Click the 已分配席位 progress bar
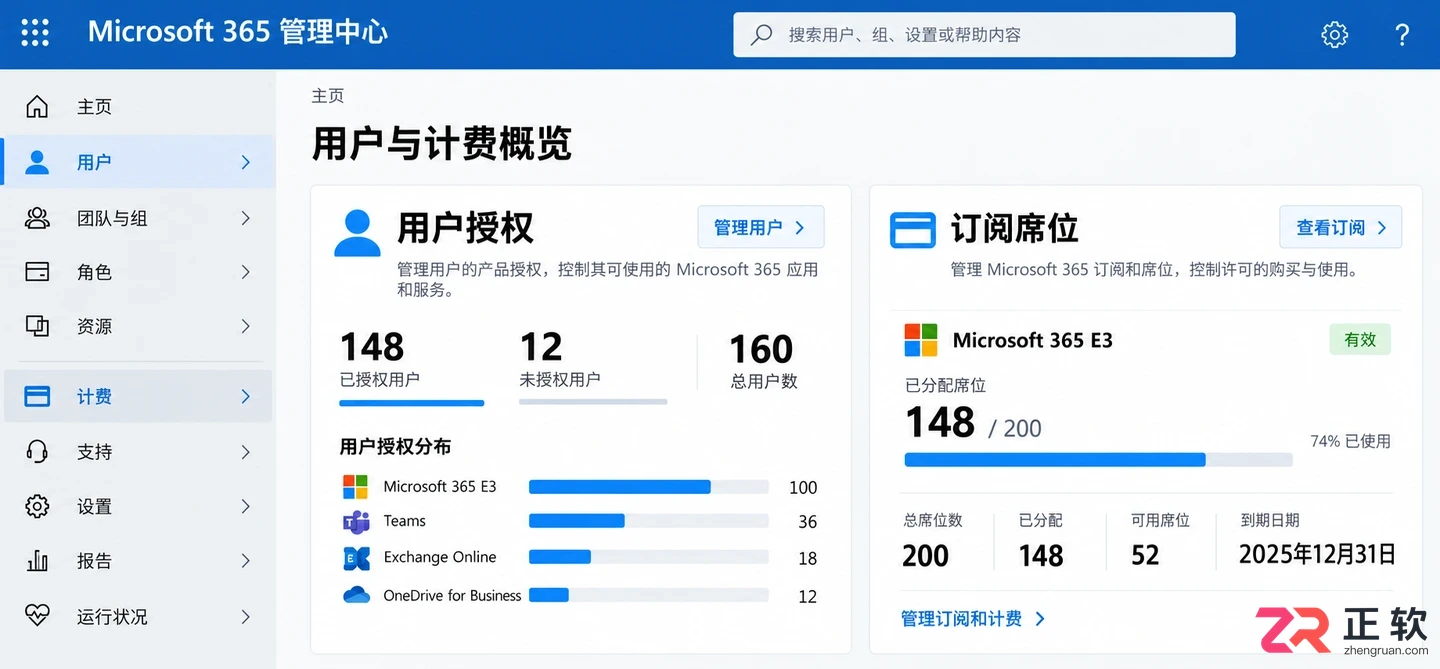Image resolution: width=1440 pixels, height=669 pixels. 1098,460
